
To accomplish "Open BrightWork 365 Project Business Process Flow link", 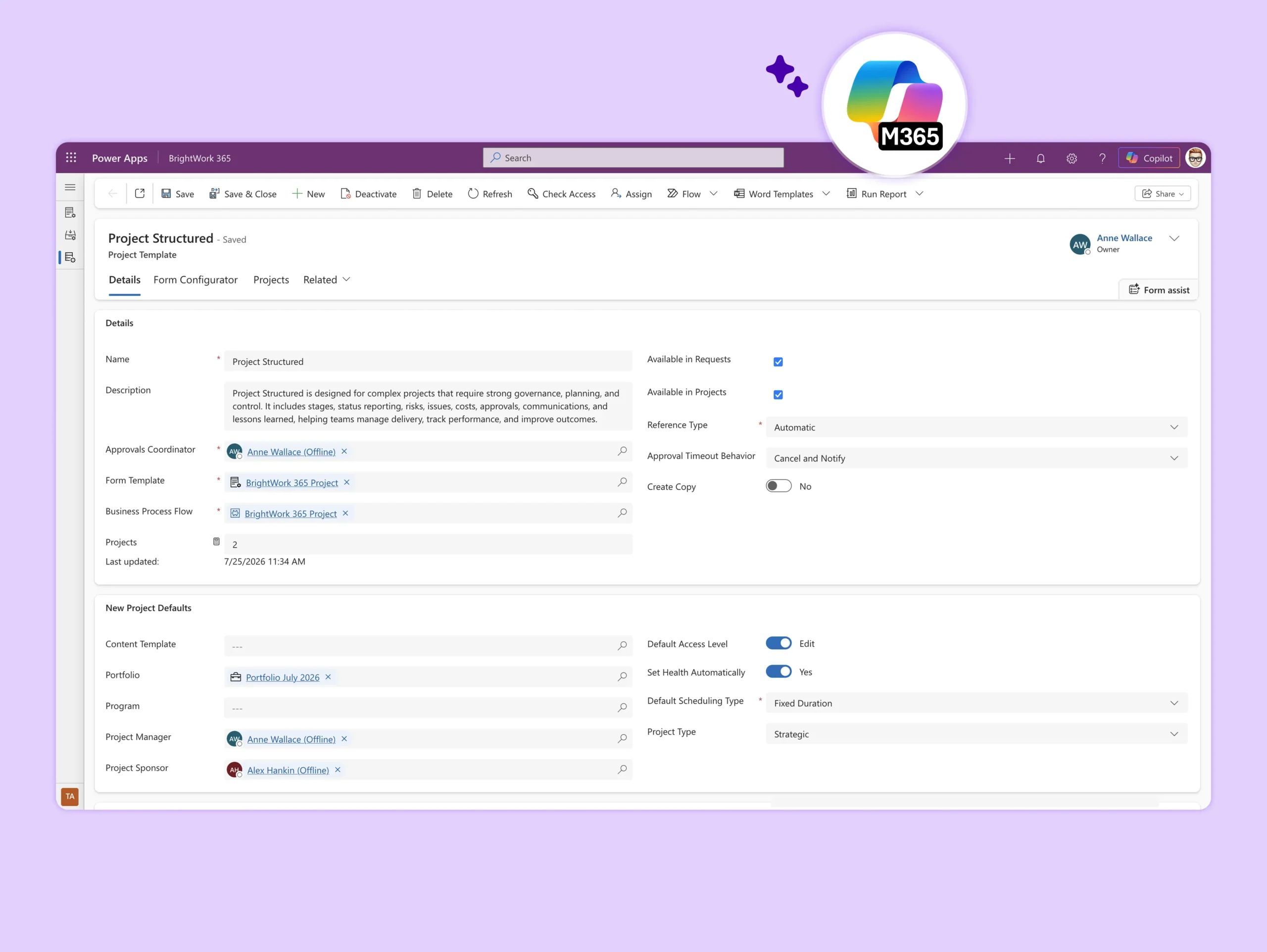I will tap(291, 513).
